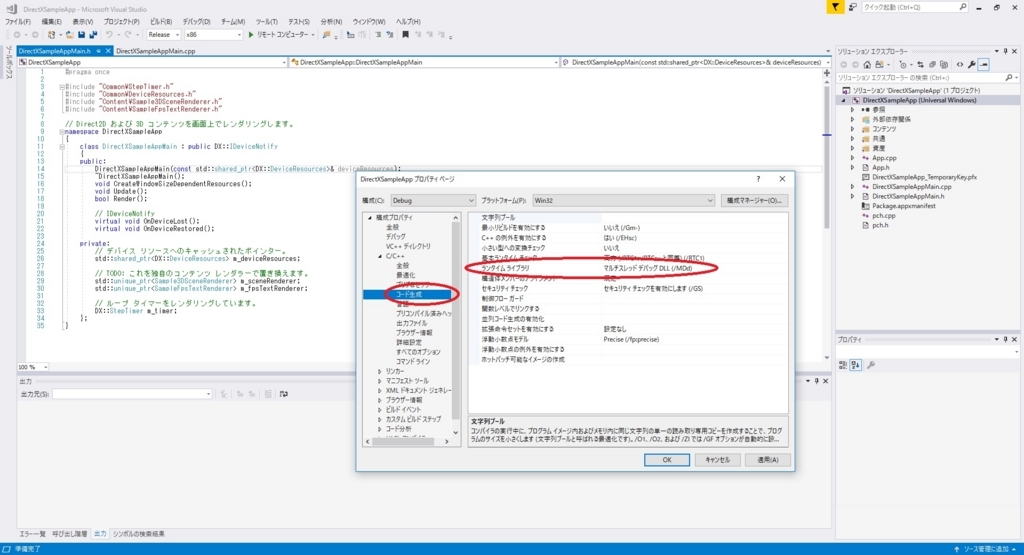
Task: Select the ランタイム ライブラリ property row
Action: click(x=627, y=268)
